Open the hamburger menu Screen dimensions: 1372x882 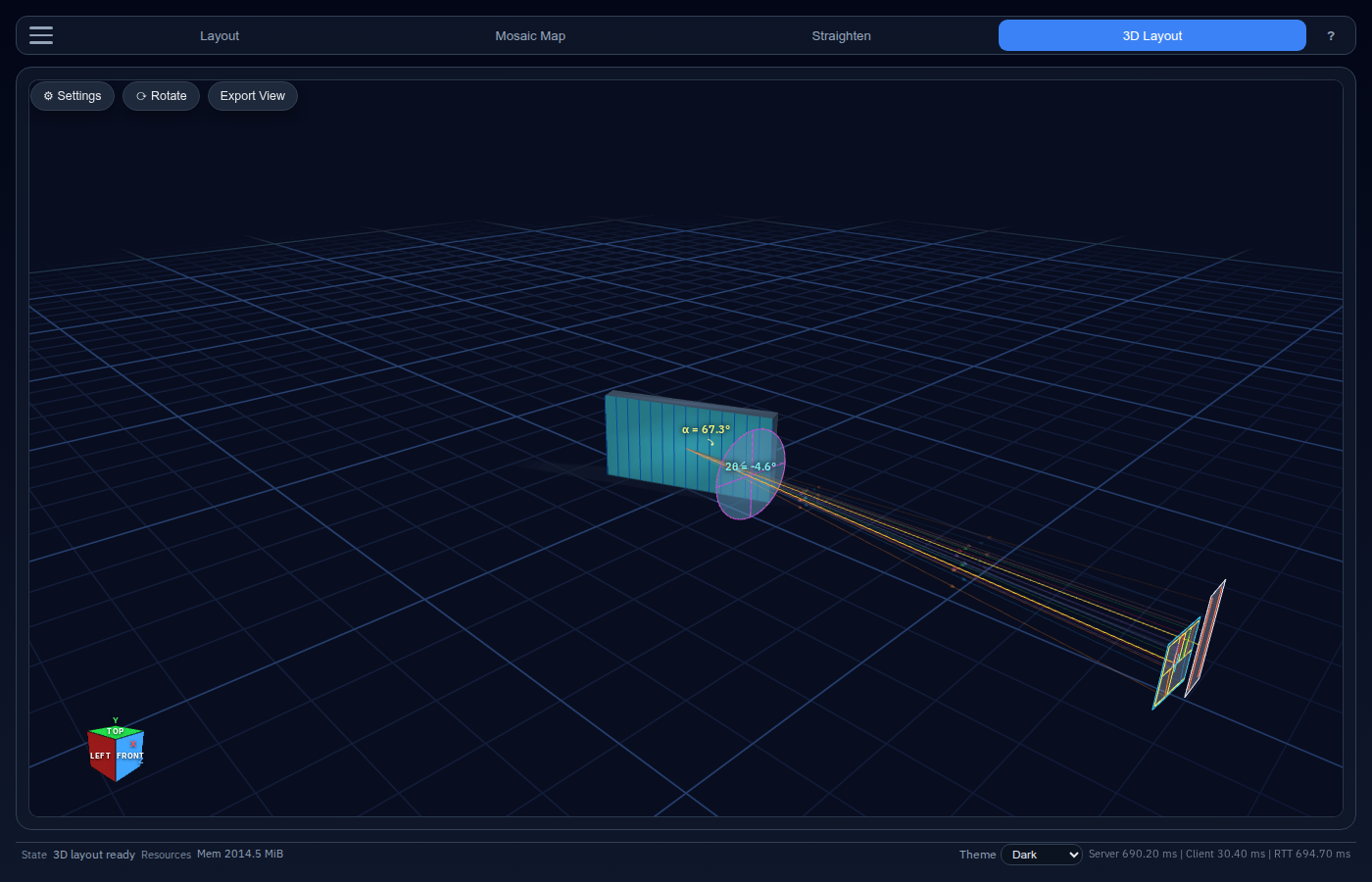[x=41, y=35]
